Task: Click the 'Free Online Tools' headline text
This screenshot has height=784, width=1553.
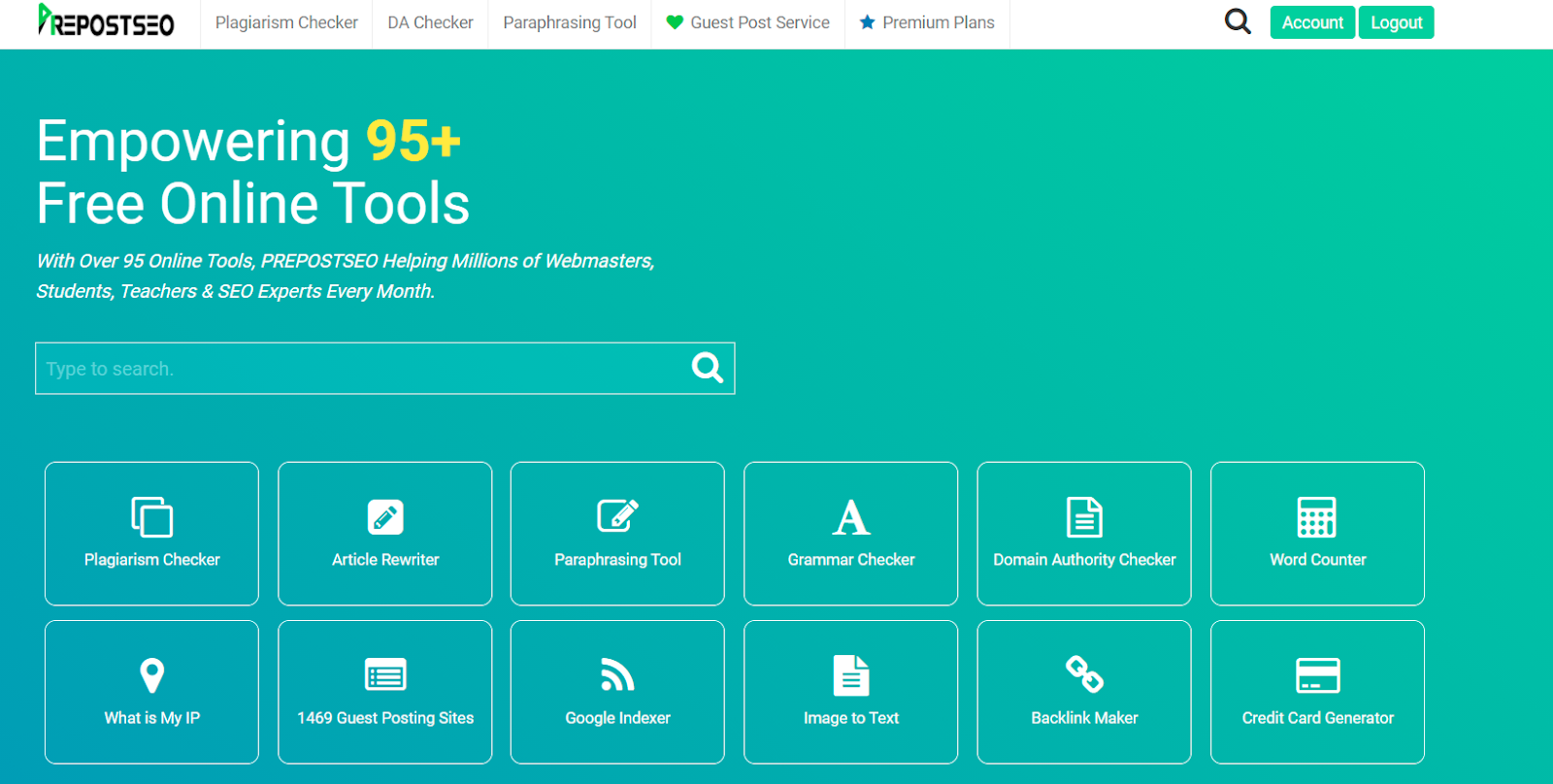Action: pos(253,204)
